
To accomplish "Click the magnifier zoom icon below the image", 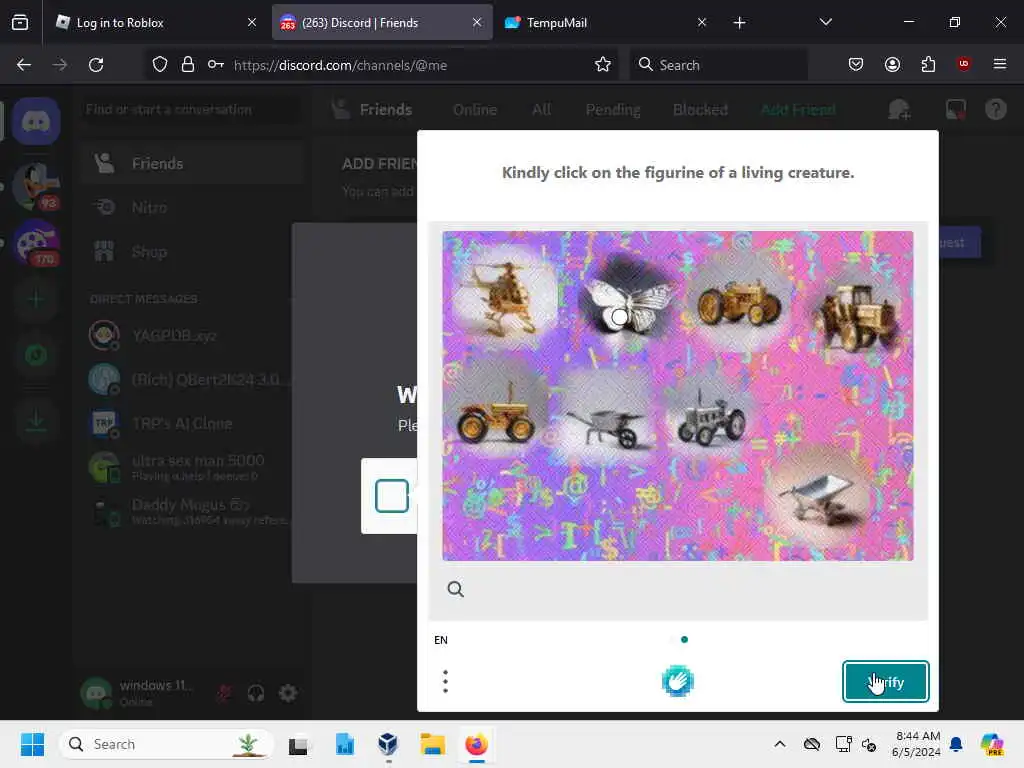I will coord(456,589).
